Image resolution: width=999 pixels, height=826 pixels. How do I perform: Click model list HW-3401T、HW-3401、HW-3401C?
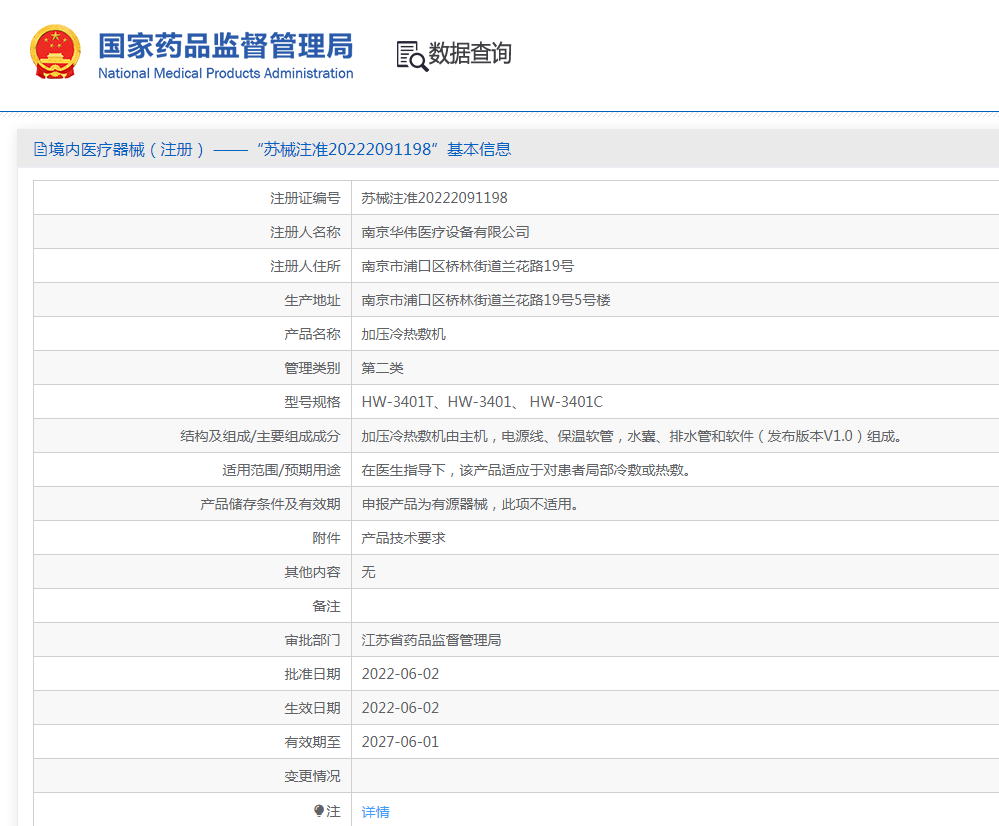[x=482, y=402]
